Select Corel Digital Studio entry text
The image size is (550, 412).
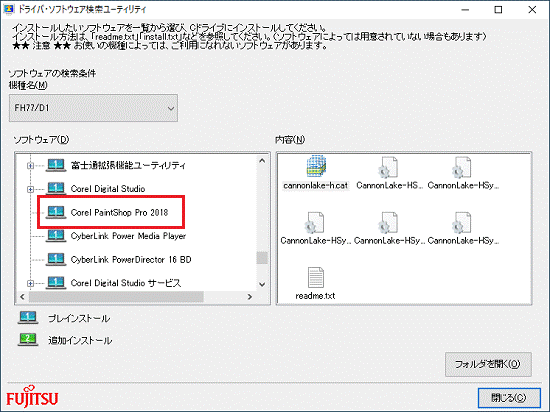coord(108,189)
